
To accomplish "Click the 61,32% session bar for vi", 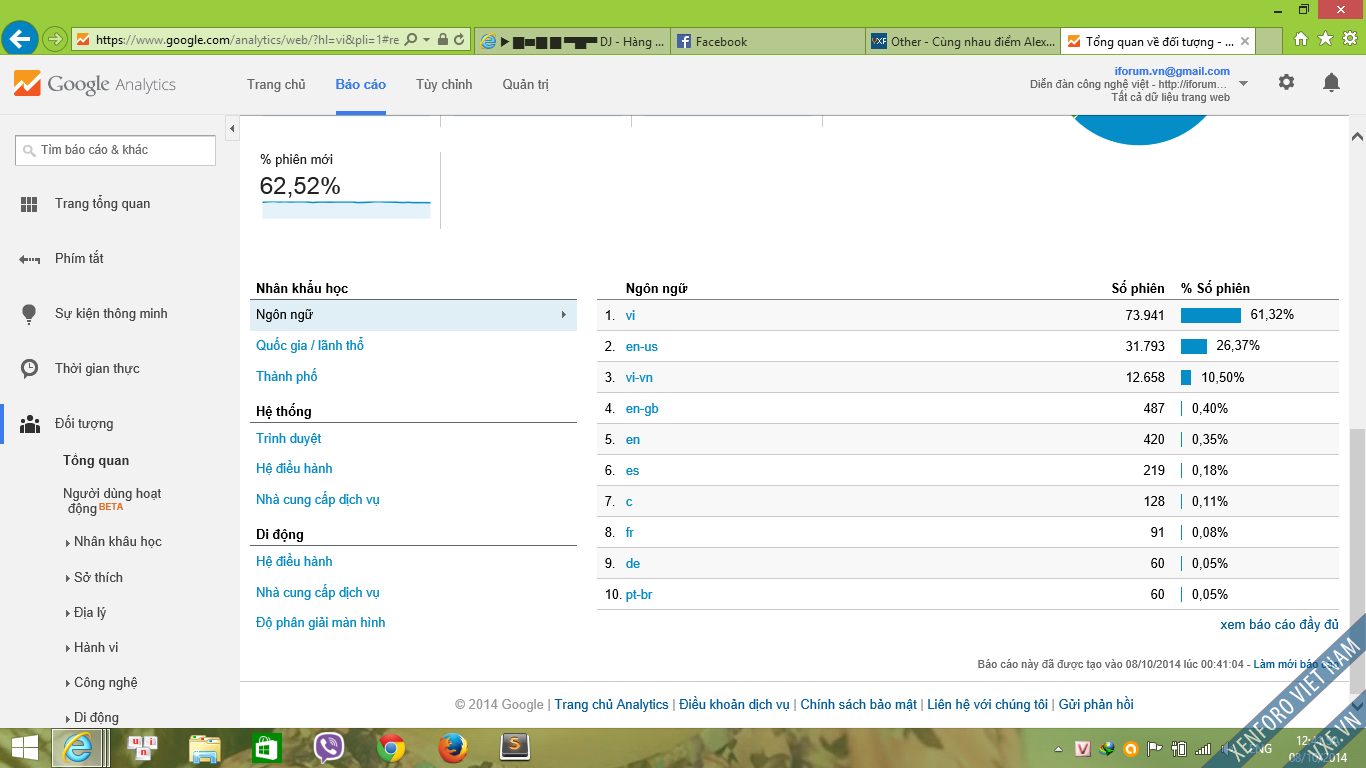I will coord(1211,315).
